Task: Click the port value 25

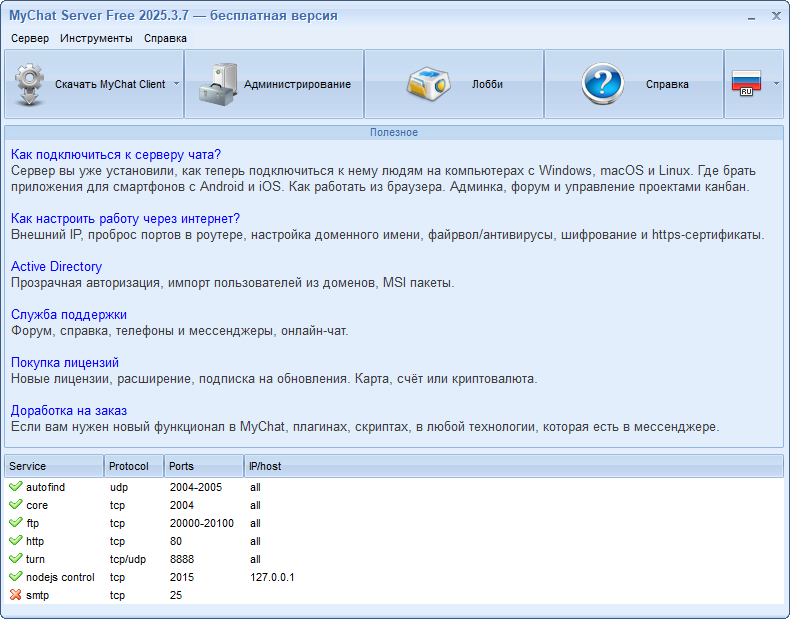Action: tap(176, 595)
